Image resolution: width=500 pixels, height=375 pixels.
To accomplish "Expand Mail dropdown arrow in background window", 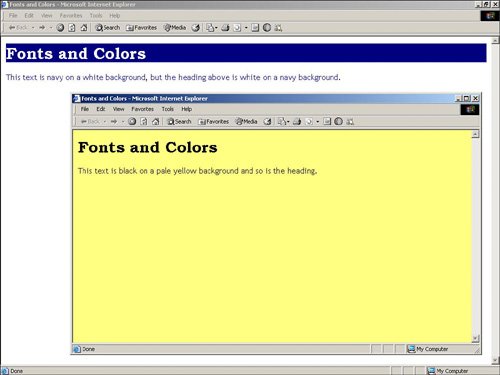I will click(x=216, y=28).
